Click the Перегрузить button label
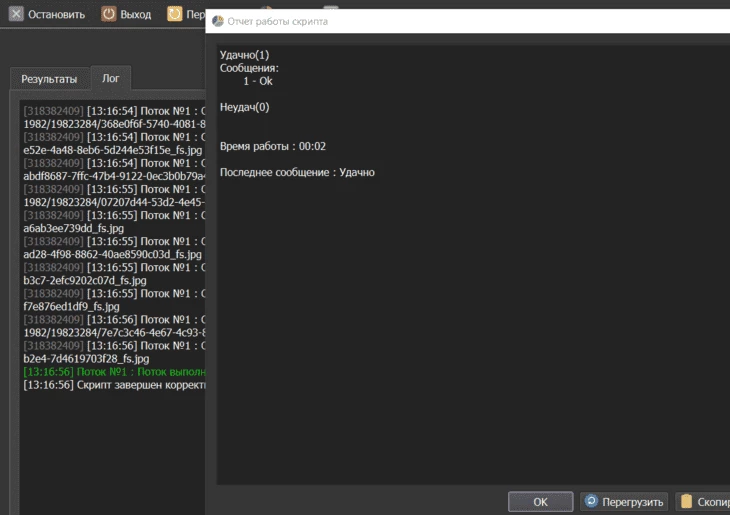The width and height of the screenshot is (730, 515). point(632,502)
